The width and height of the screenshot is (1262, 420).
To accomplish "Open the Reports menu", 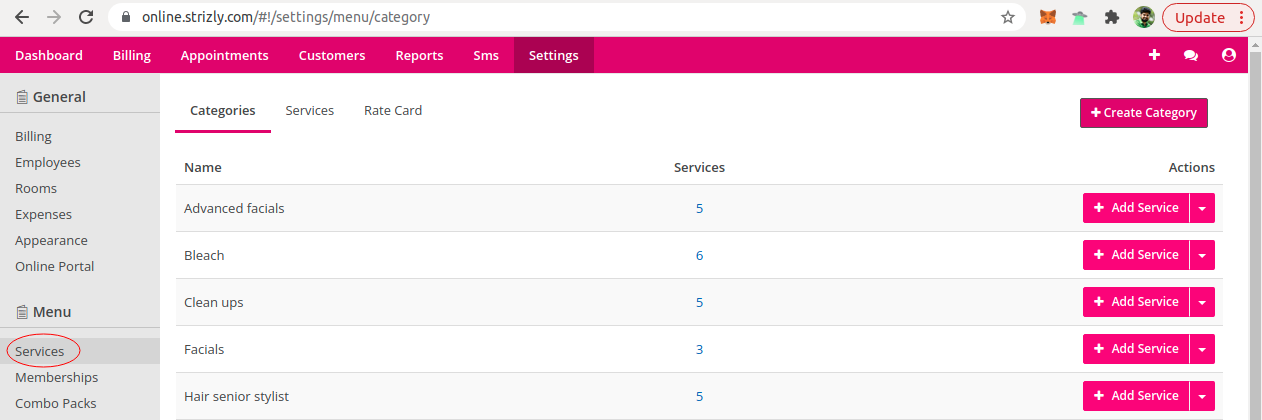I will (x=419, y=55).
